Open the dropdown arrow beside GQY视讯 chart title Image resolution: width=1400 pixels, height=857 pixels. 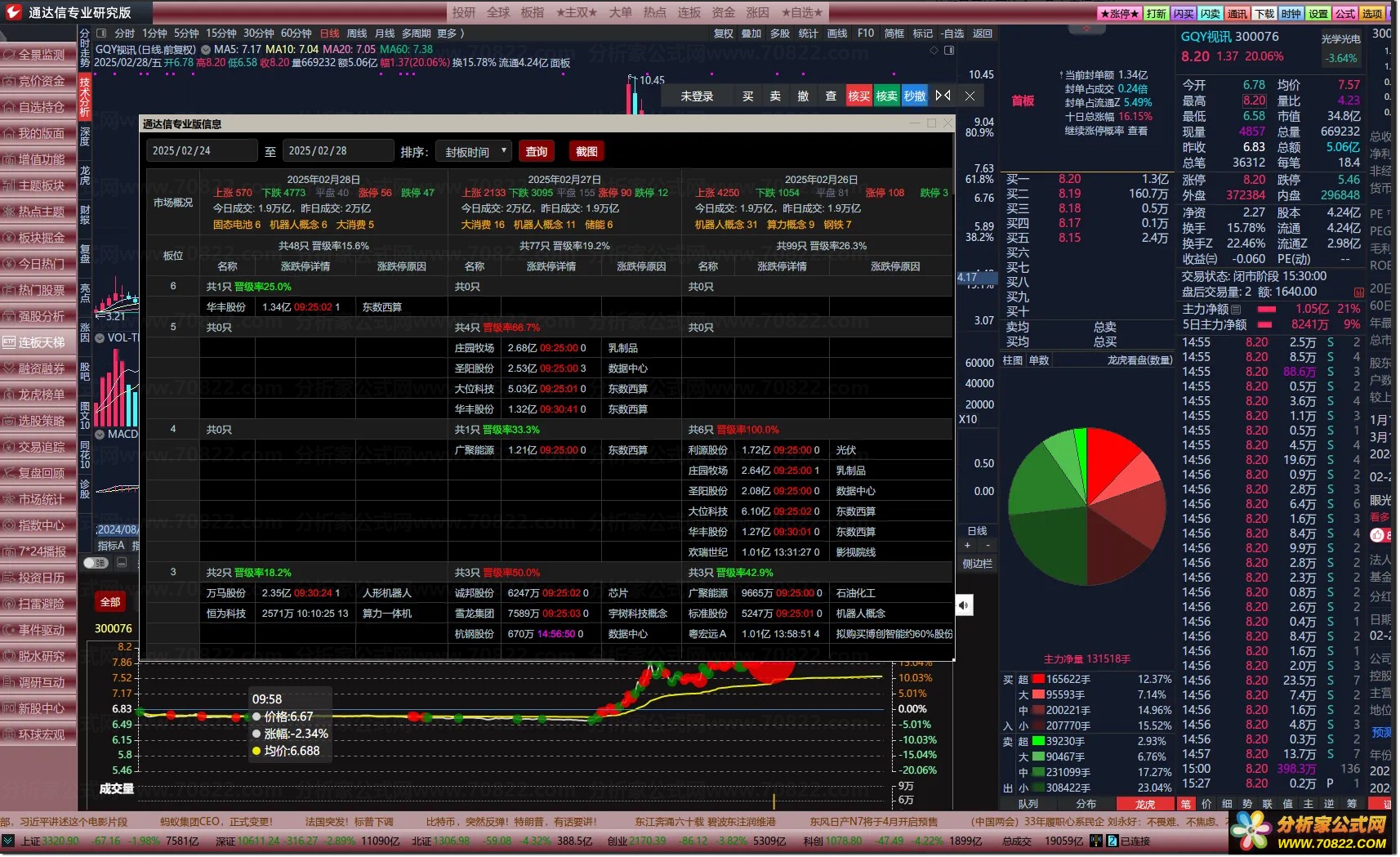(206, 50)
